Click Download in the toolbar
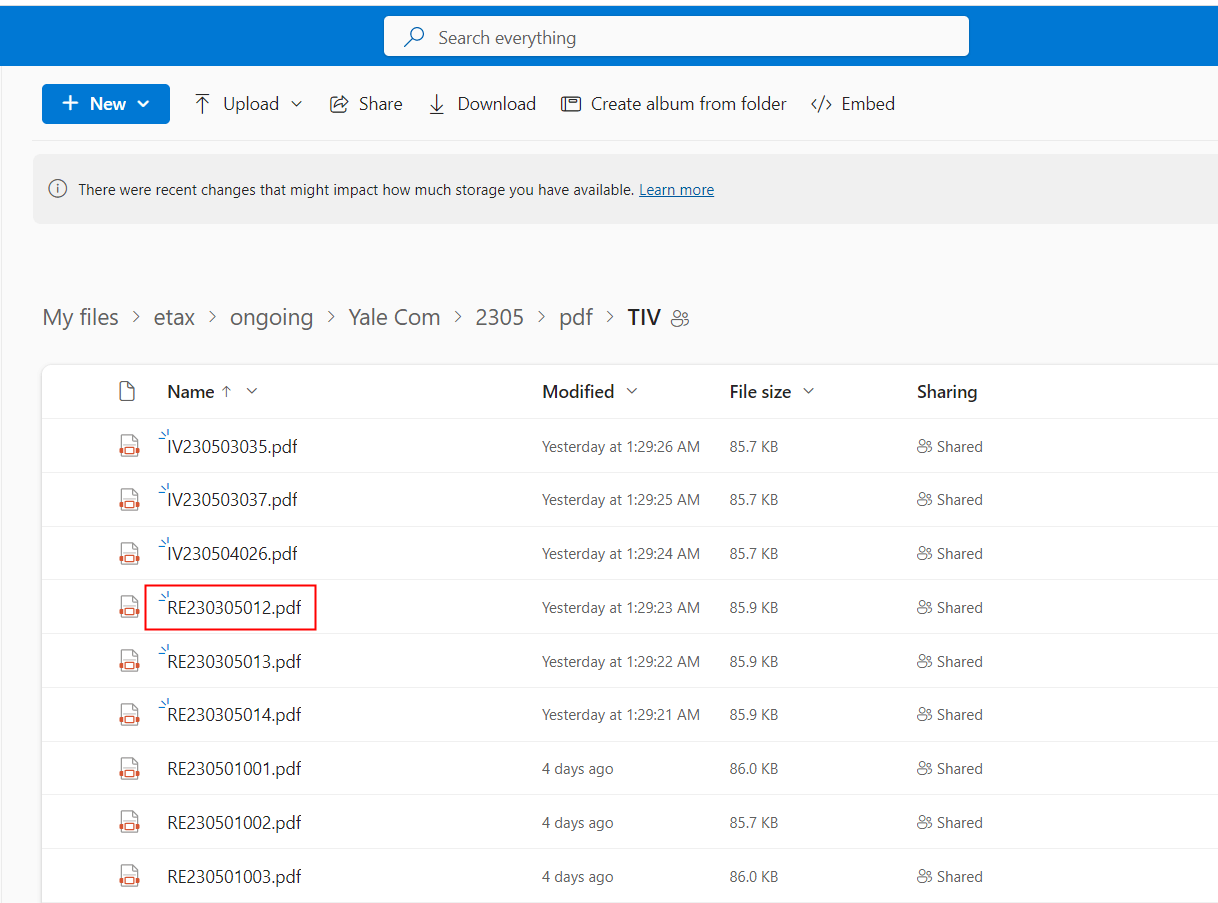1218x903 pixels. [482, 104]
